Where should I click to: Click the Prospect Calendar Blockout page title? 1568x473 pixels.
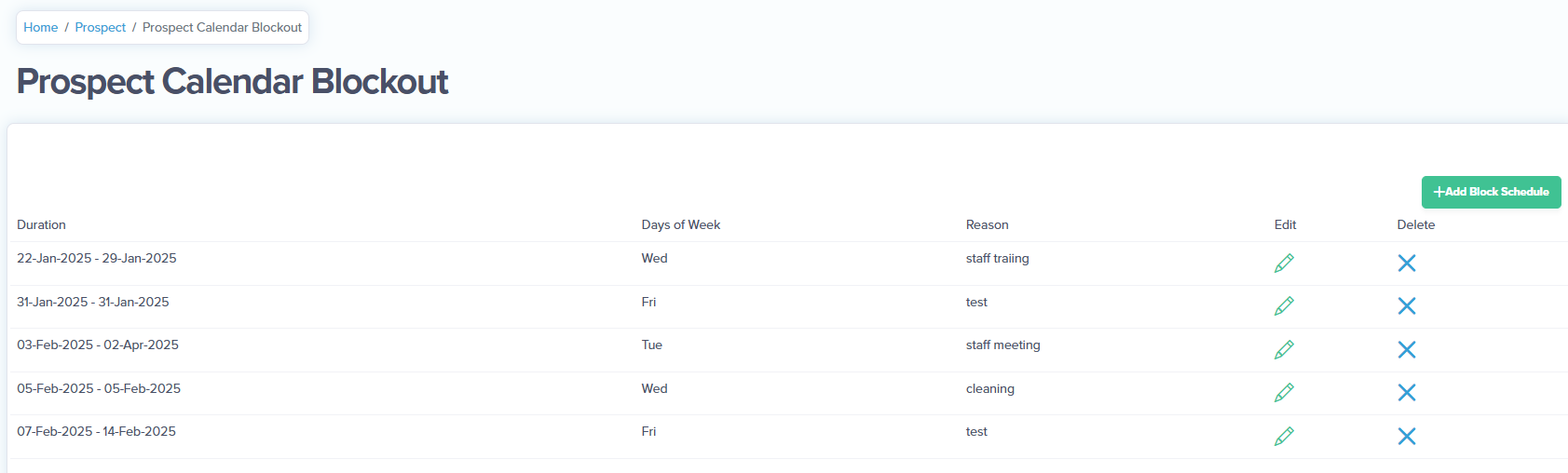click(x=233, y=82)
